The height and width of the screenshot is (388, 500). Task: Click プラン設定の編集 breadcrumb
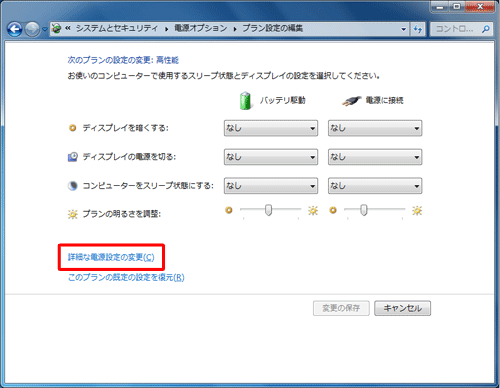click(272, 28)
